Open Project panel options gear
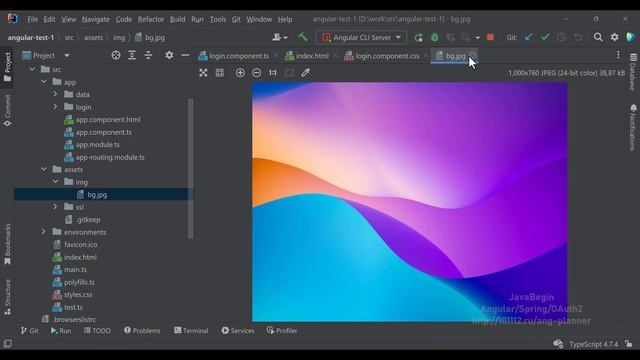Image resolution: width=640 pixels, height=360 pixels. pyautogui.click(x=169, y=55)
